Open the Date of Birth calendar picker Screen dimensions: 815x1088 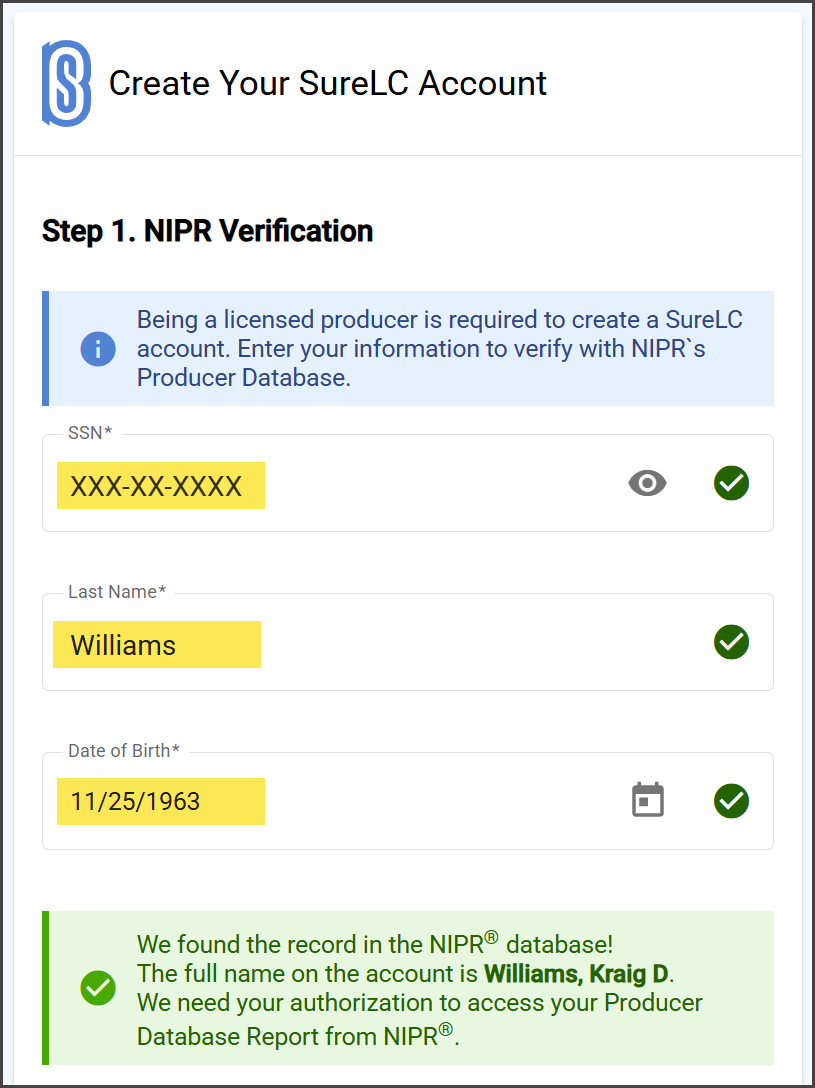(x=648, y=800)
